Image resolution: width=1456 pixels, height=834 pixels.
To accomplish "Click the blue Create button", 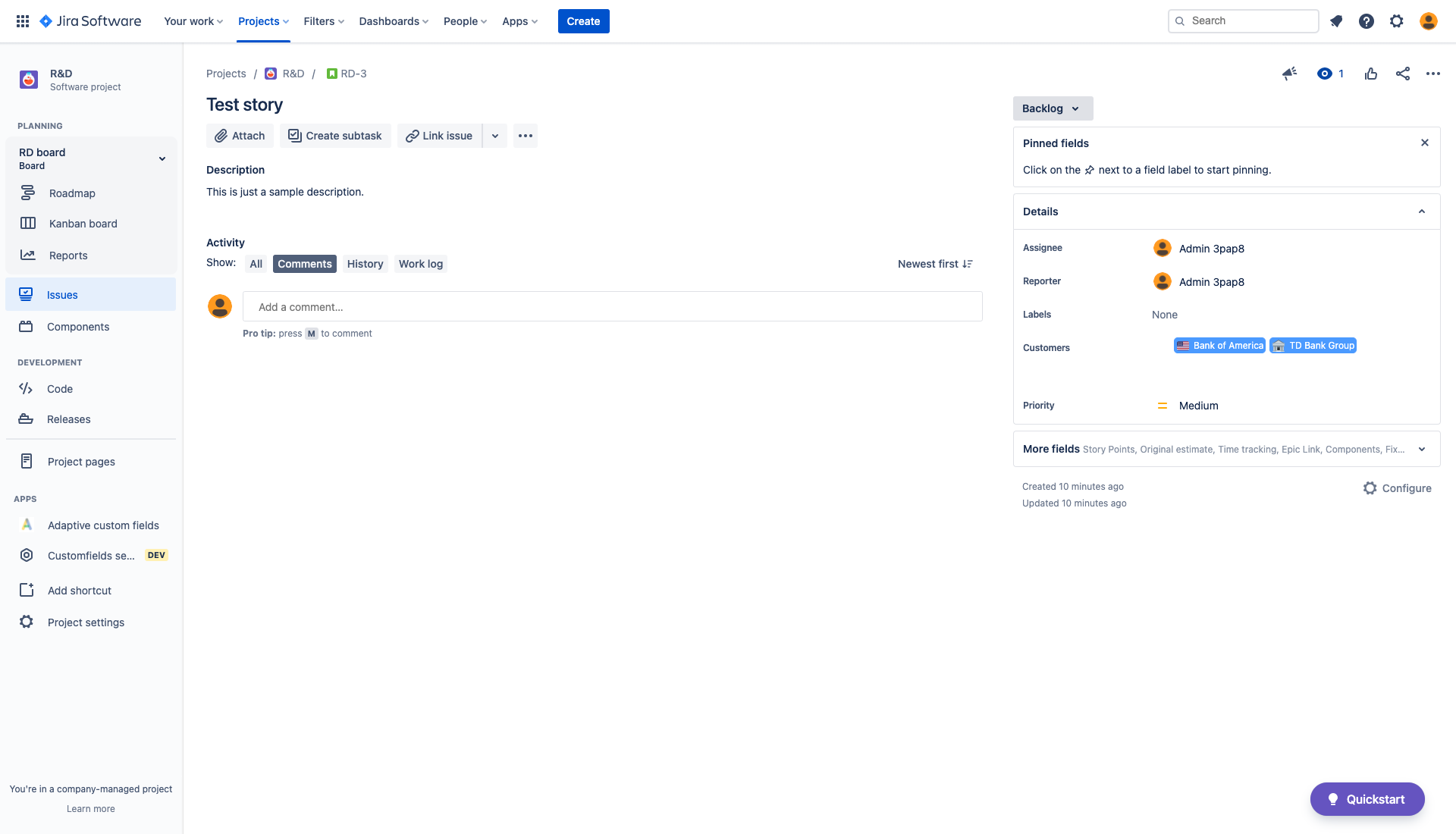I will point(583,21).
